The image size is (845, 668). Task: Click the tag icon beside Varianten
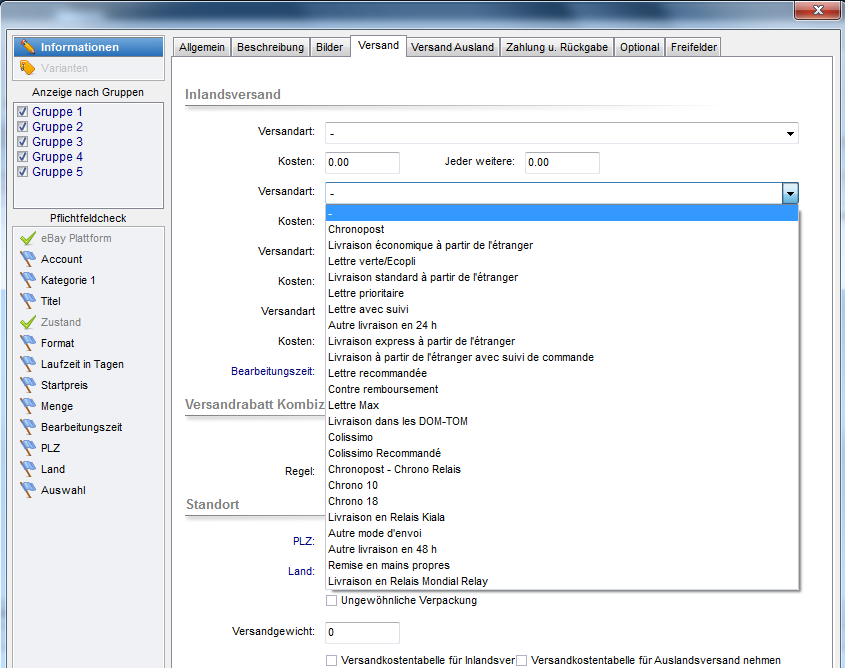(x=28, y=68)
